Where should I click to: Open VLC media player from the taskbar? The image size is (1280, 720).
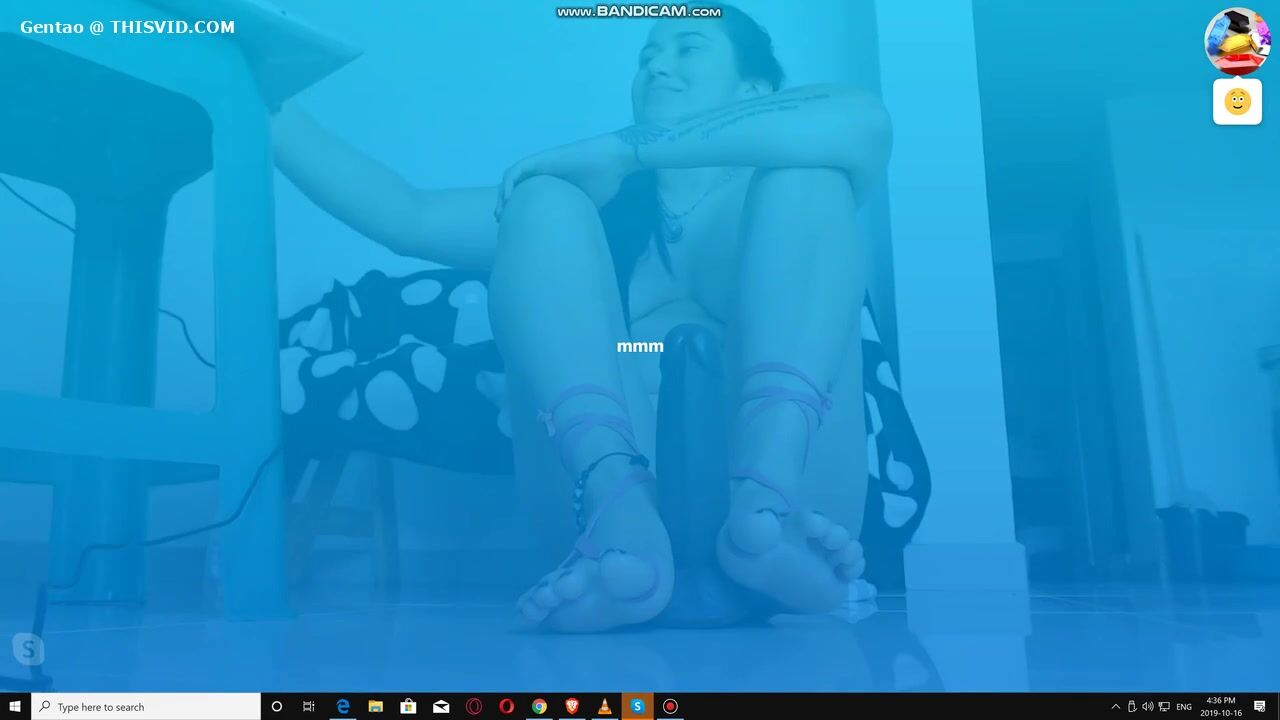point(604,706)
